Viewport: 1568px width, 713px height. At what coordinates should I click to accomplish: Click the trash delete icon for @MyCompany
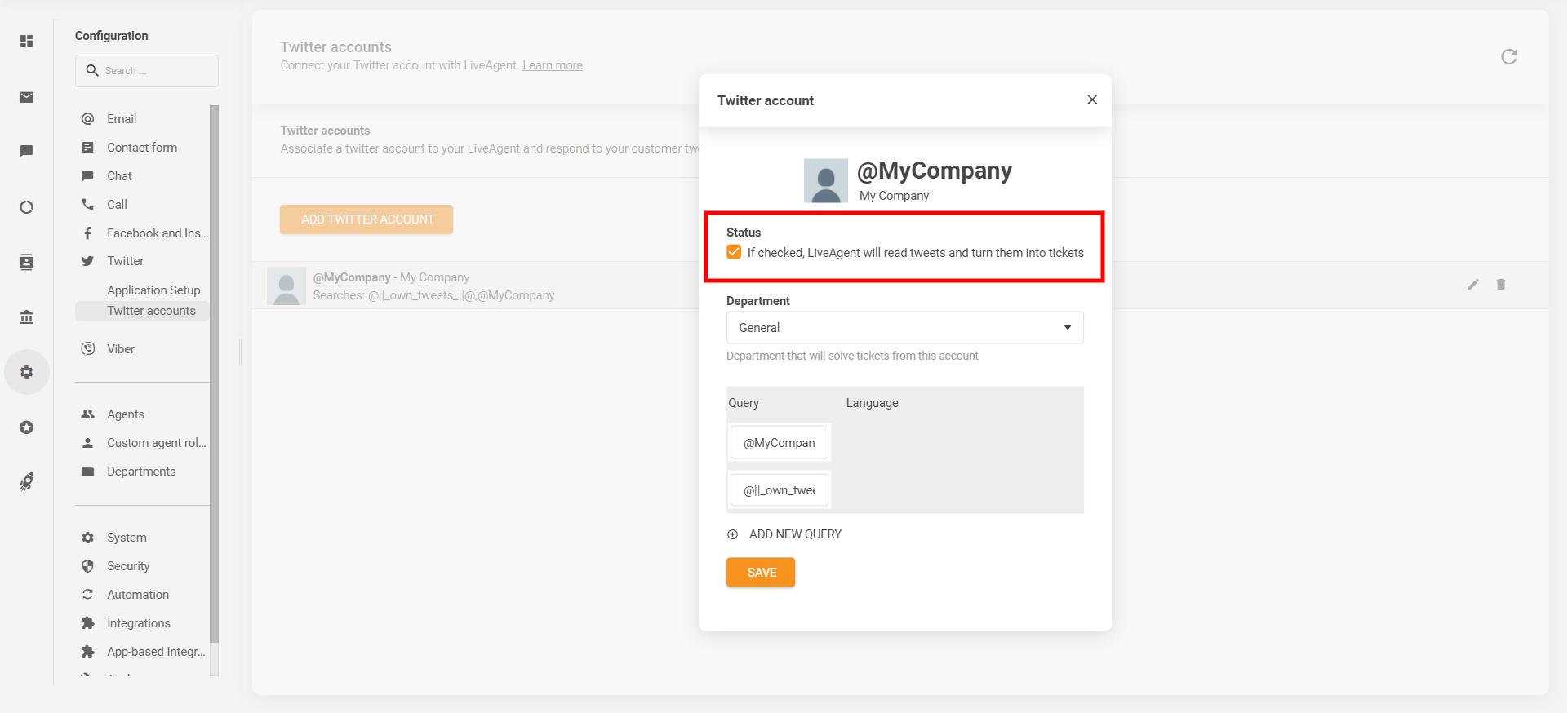point(1500,285)
